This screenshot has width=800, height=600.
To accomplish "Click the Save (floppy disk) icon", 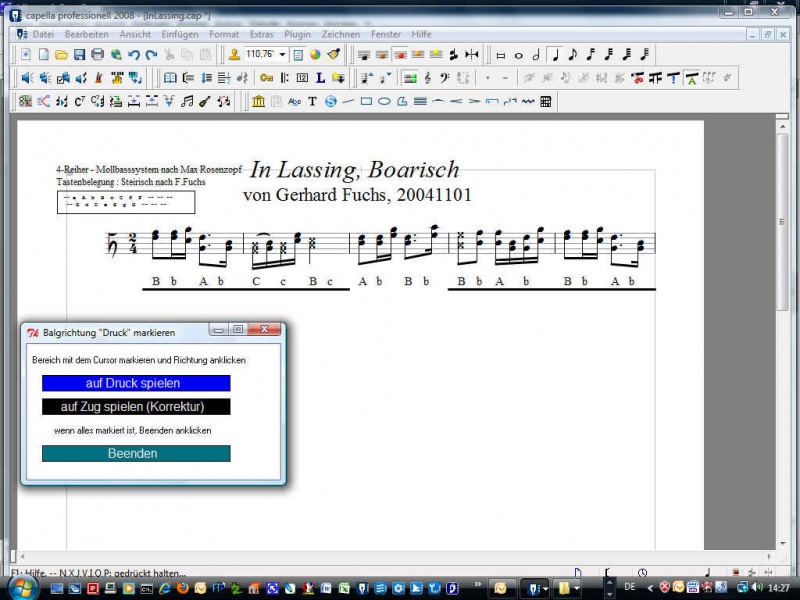I will (x=80, y=54).
